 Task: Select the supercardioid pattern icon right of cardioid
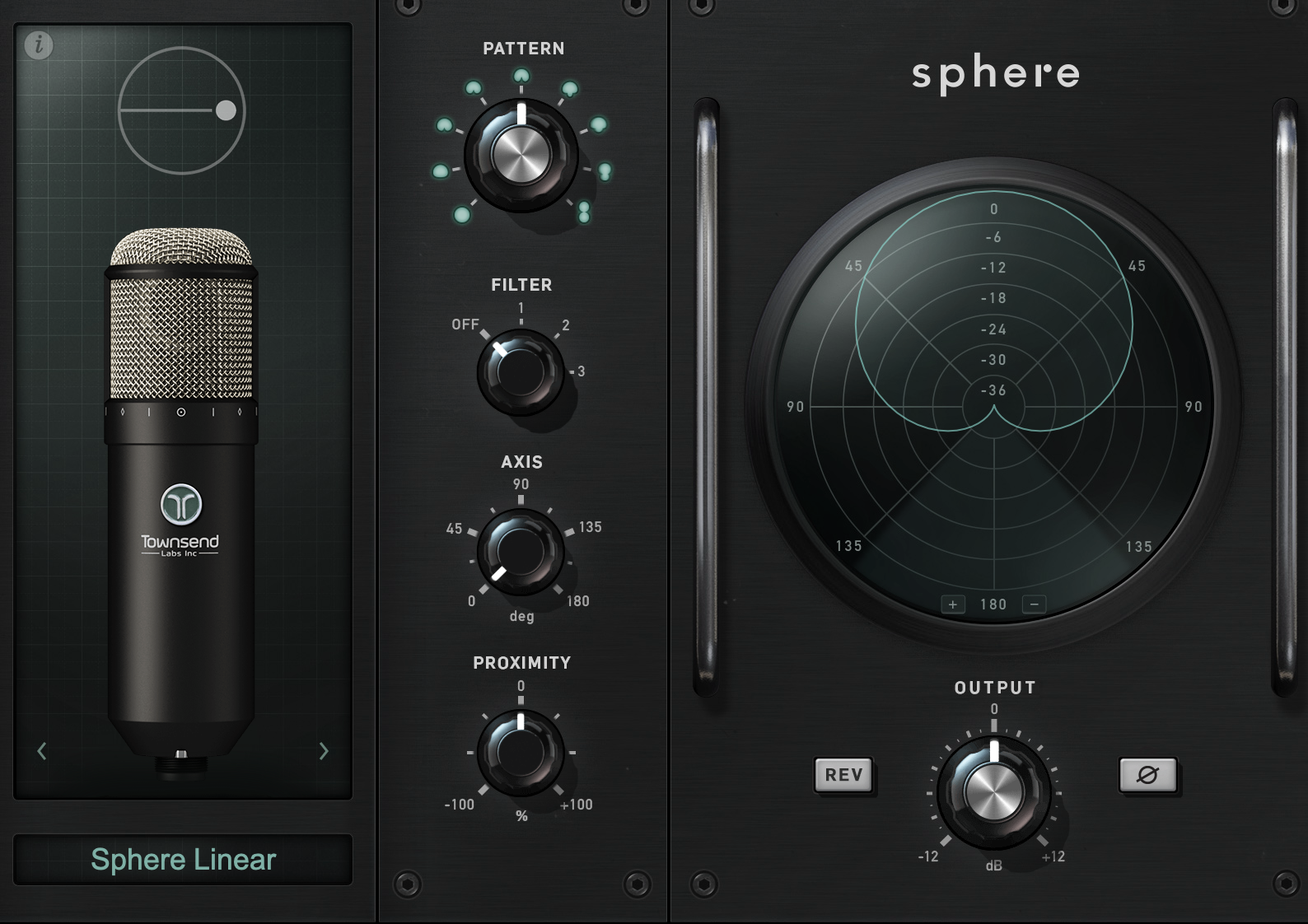(569, 89)
